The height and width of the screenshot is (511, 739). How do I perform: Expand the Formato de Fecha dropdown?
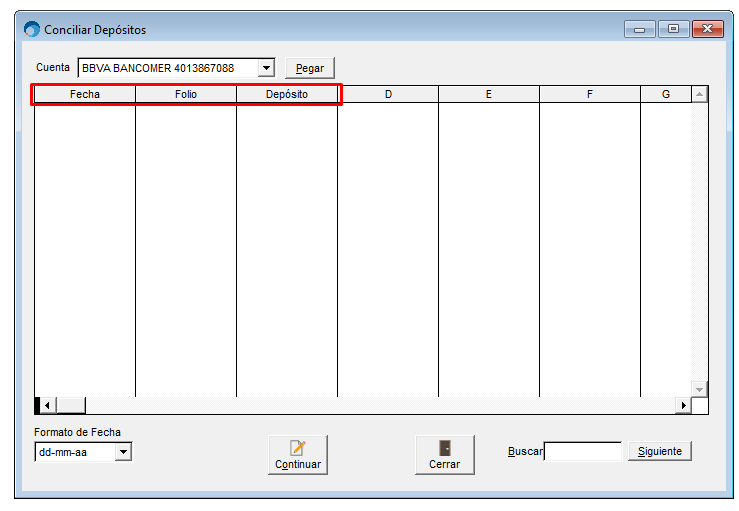123,452
